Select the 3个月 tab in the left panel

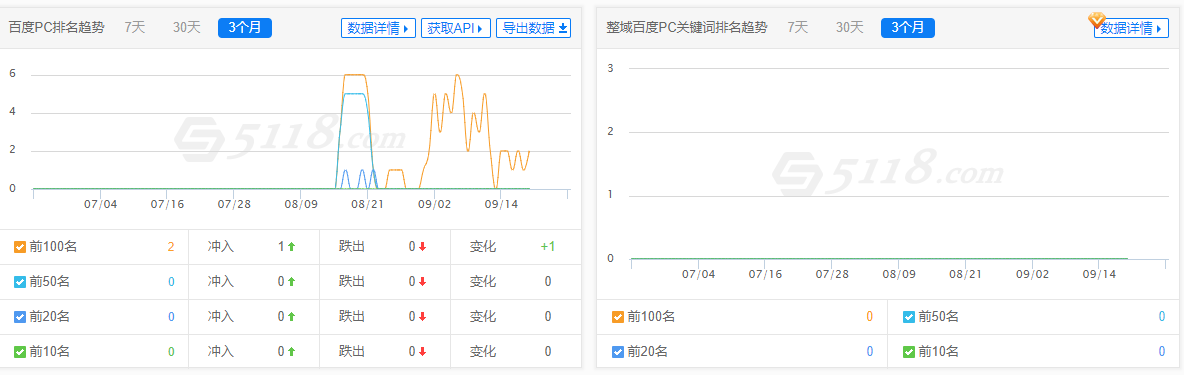245,28
